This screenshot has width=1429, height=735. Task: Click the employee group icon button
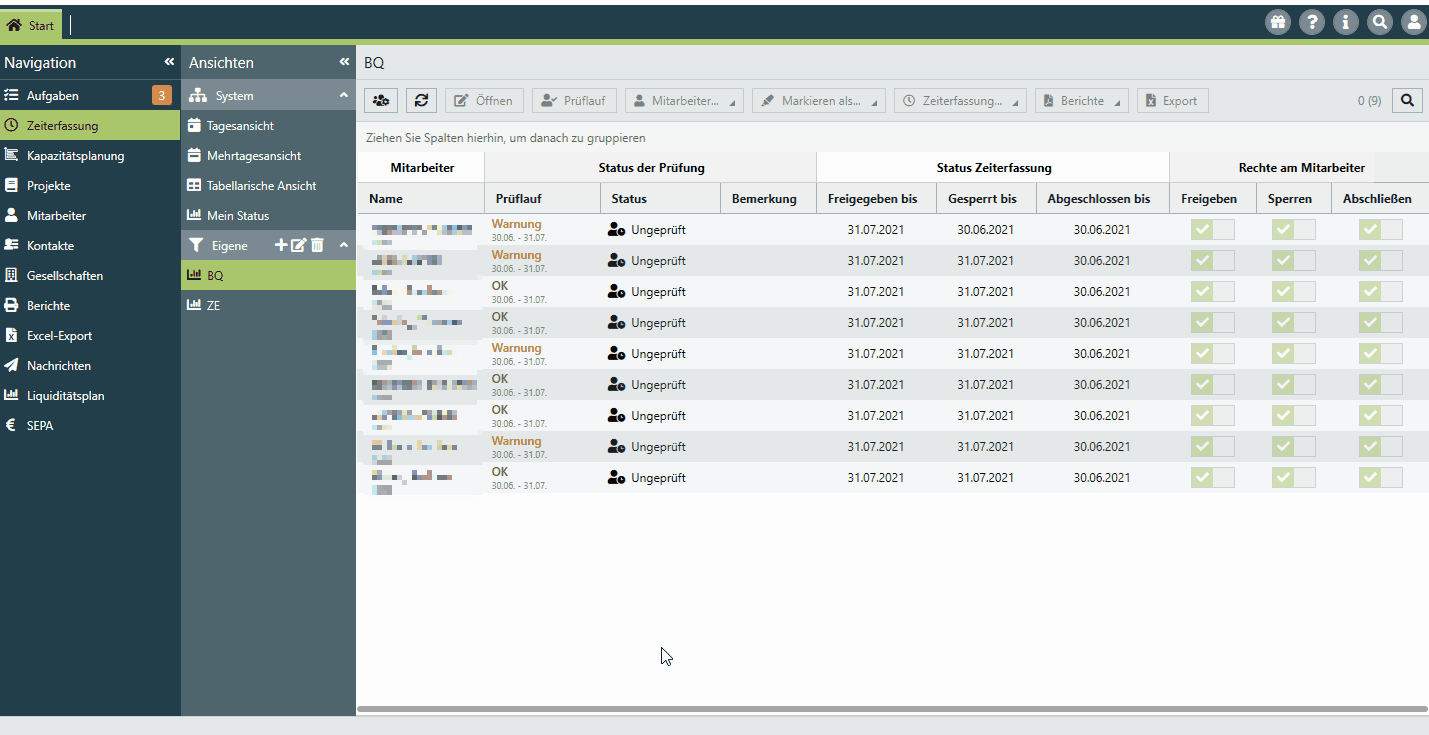[380, 100]
